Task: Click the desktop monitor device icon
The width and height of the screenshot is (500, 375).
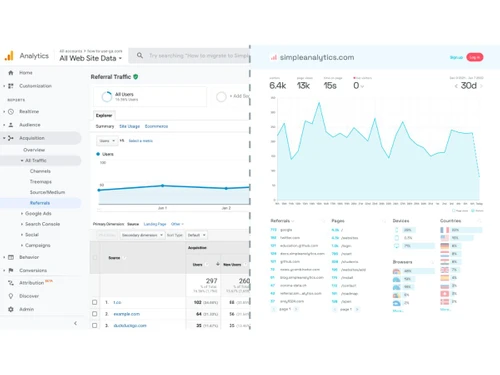Action: 397,246
